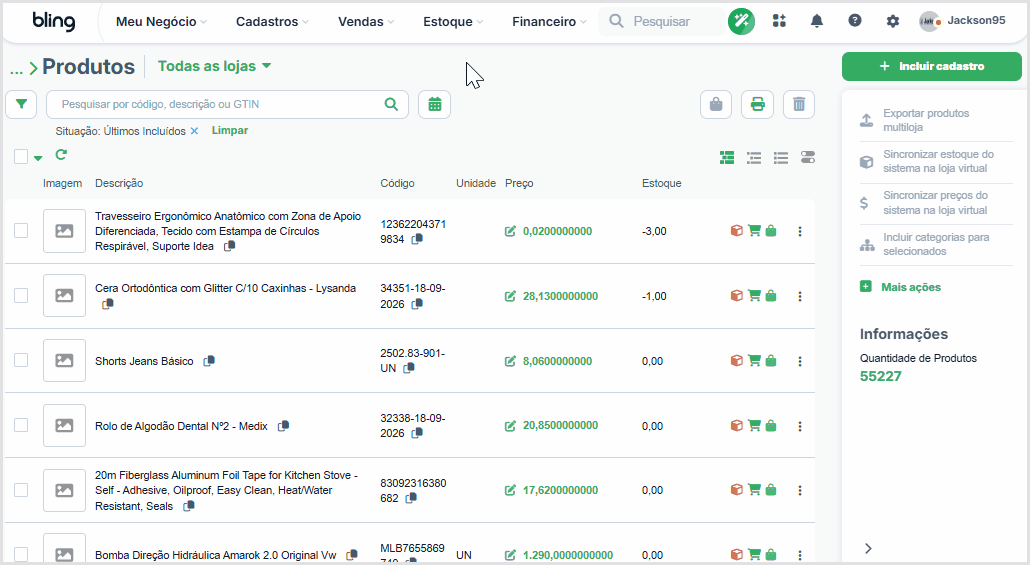1030x565 pixels.
Task: Select all products checkbox
Action: coord(21,156)
